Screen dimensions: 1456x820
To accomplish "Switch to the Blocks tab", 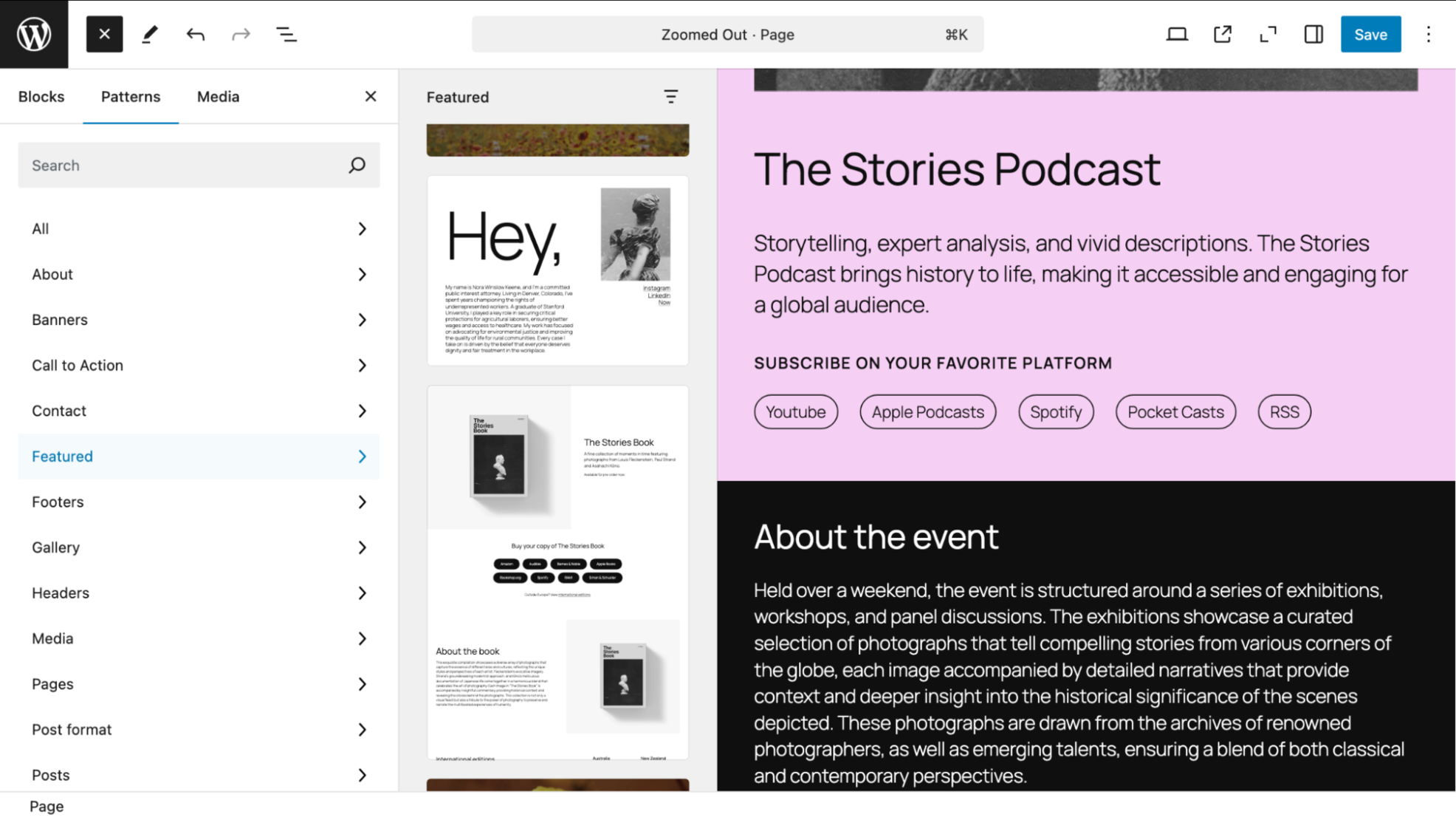I will click(x=41, y=96).
